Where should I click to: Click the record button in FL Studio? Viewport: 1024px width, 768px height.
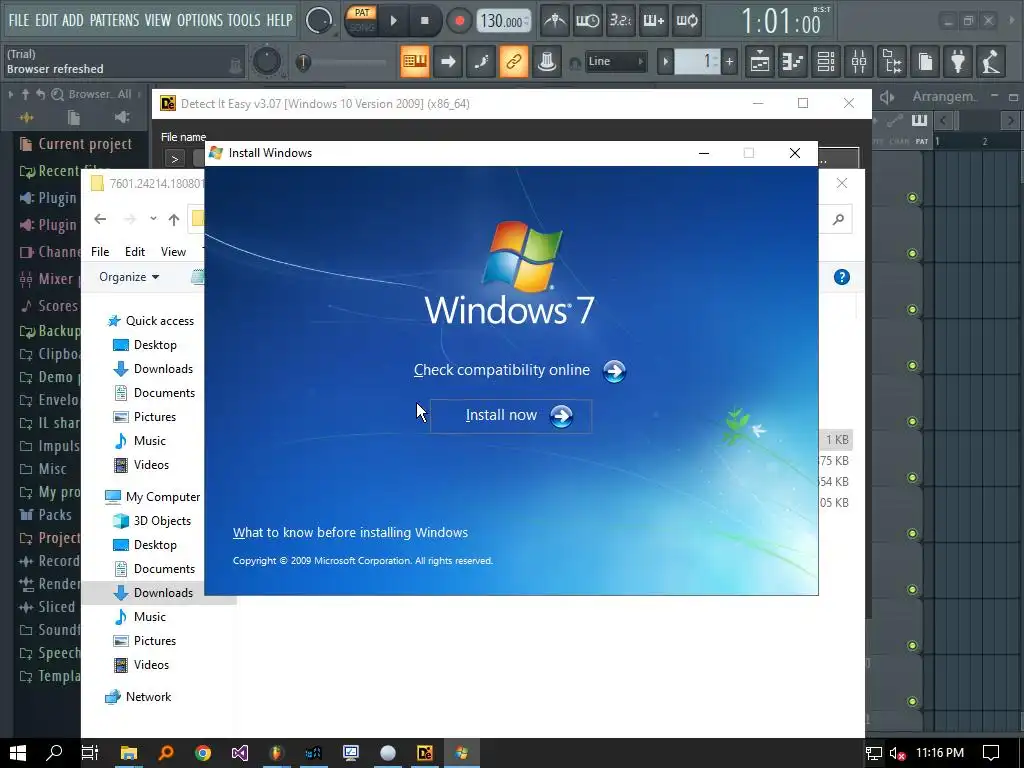coord(459,21)
